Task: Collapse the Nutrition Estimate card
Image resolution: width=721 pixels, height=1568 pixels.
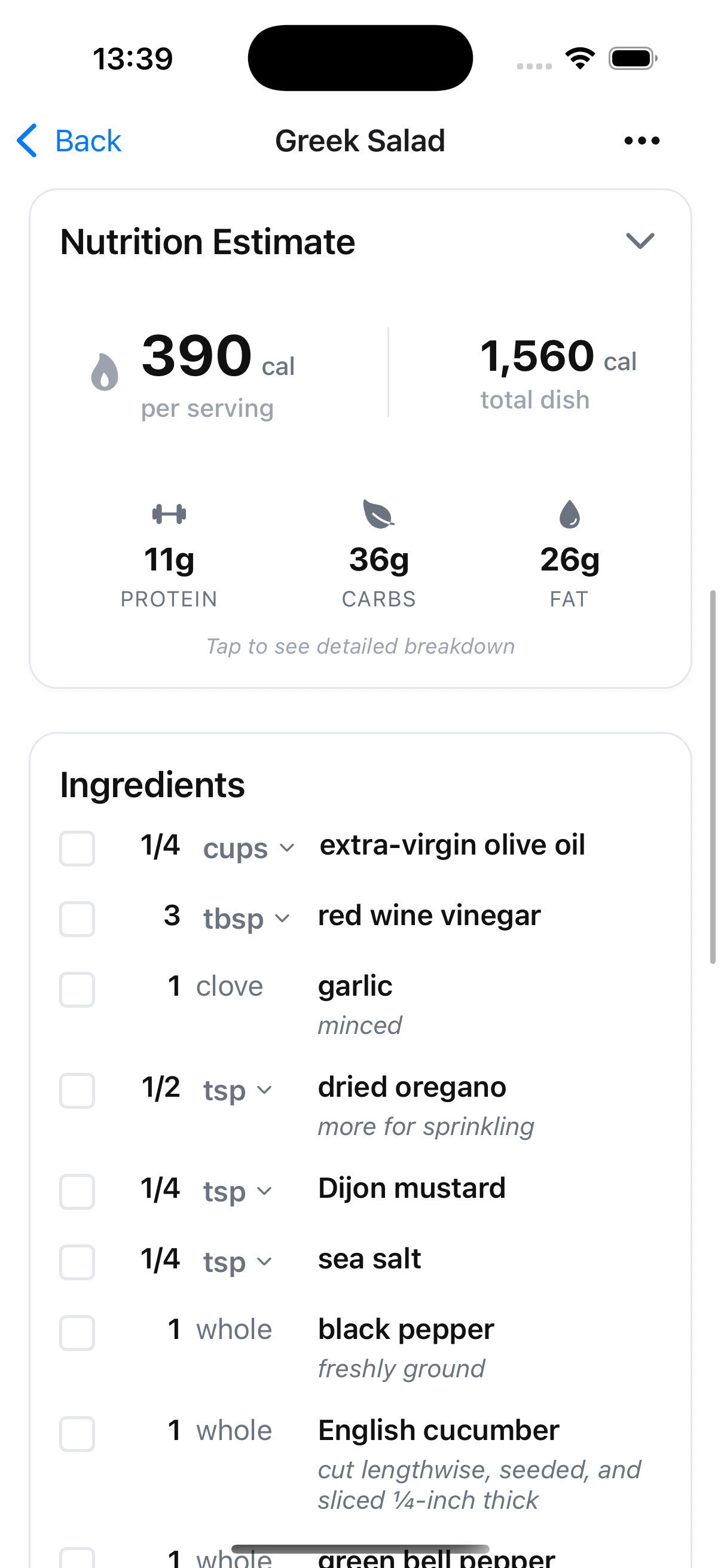Action: click(640, 241)
